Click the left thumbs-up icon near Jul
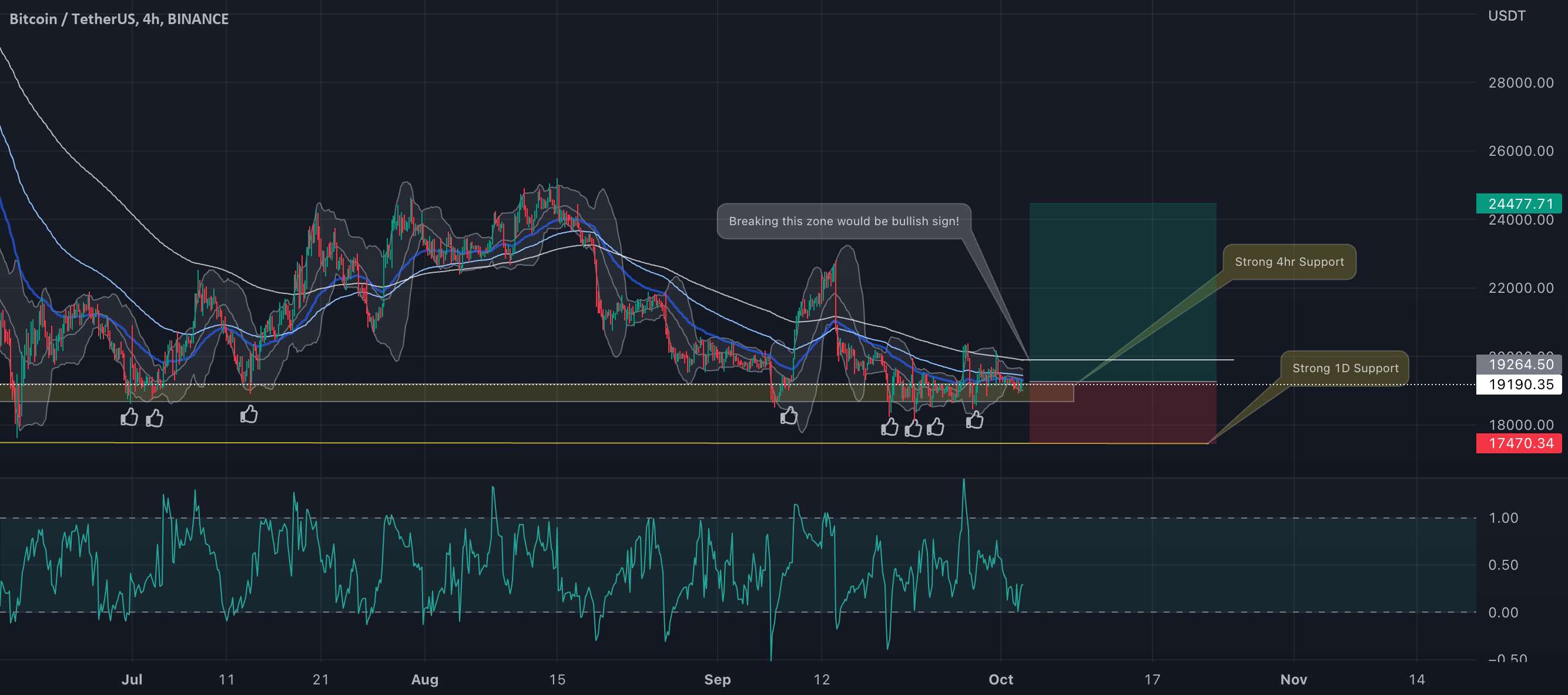 click(x=129, y=417)
